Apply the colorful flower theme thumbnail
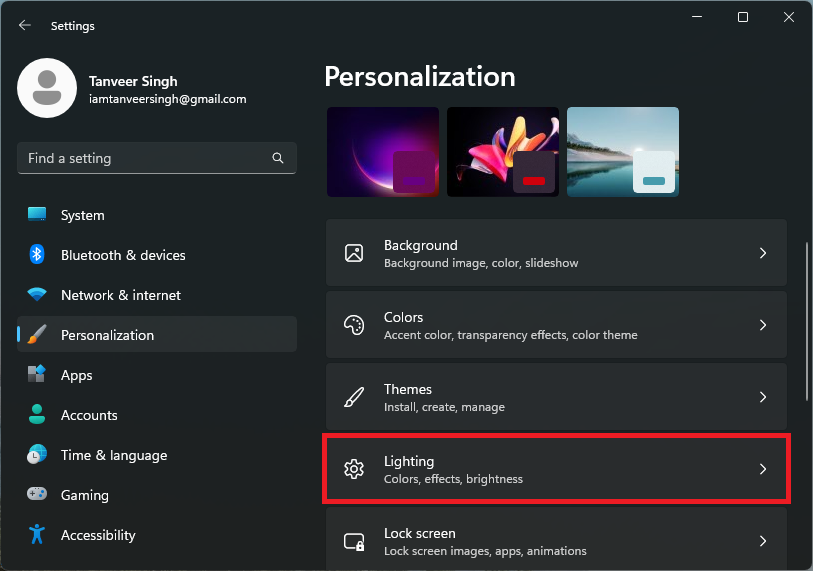This screenshot has width=813, height=571. pyautogui.click(x=503, y=152)
